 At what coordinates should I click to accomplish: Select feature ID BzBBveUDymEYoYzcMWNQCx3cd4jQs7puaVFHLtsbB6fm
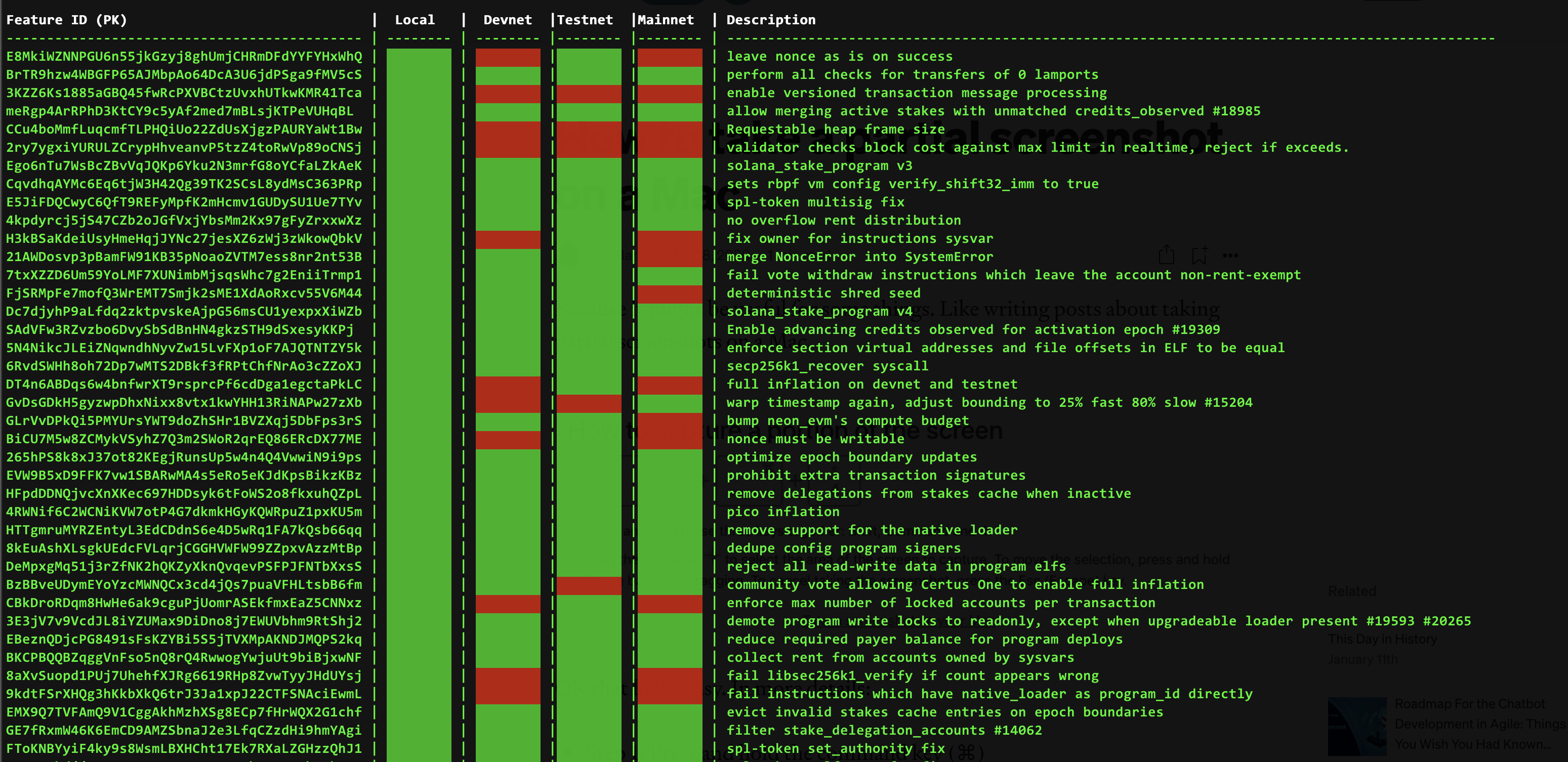184,585
